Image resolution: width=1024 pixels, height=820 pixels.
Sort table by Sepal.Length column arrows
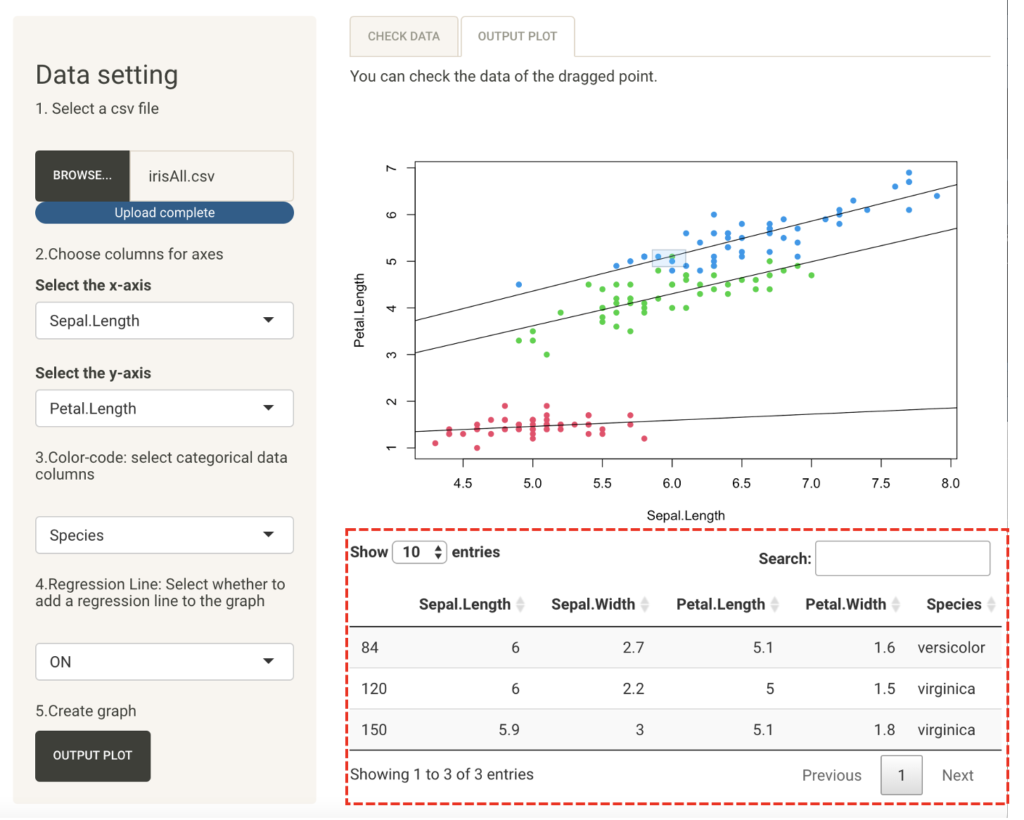pyautogui.click(x=520, y=605)
